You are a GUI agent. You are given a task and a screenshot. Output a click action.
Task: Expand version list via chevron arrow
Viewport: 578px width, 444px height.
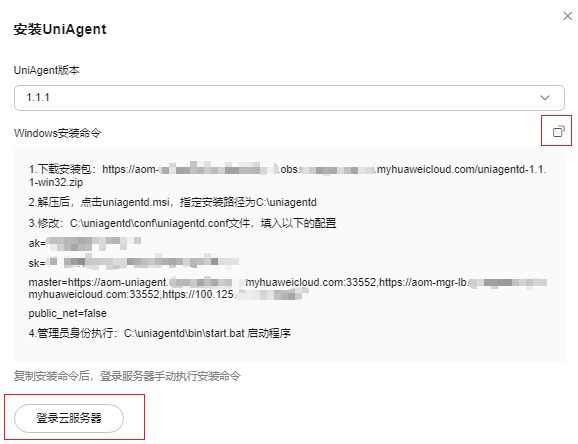544,98
